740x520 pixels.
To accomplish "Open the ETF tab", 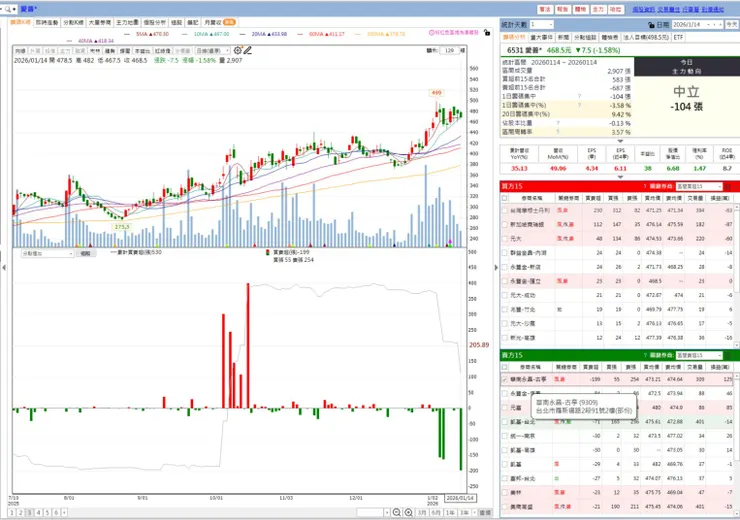I will point(678,37).
